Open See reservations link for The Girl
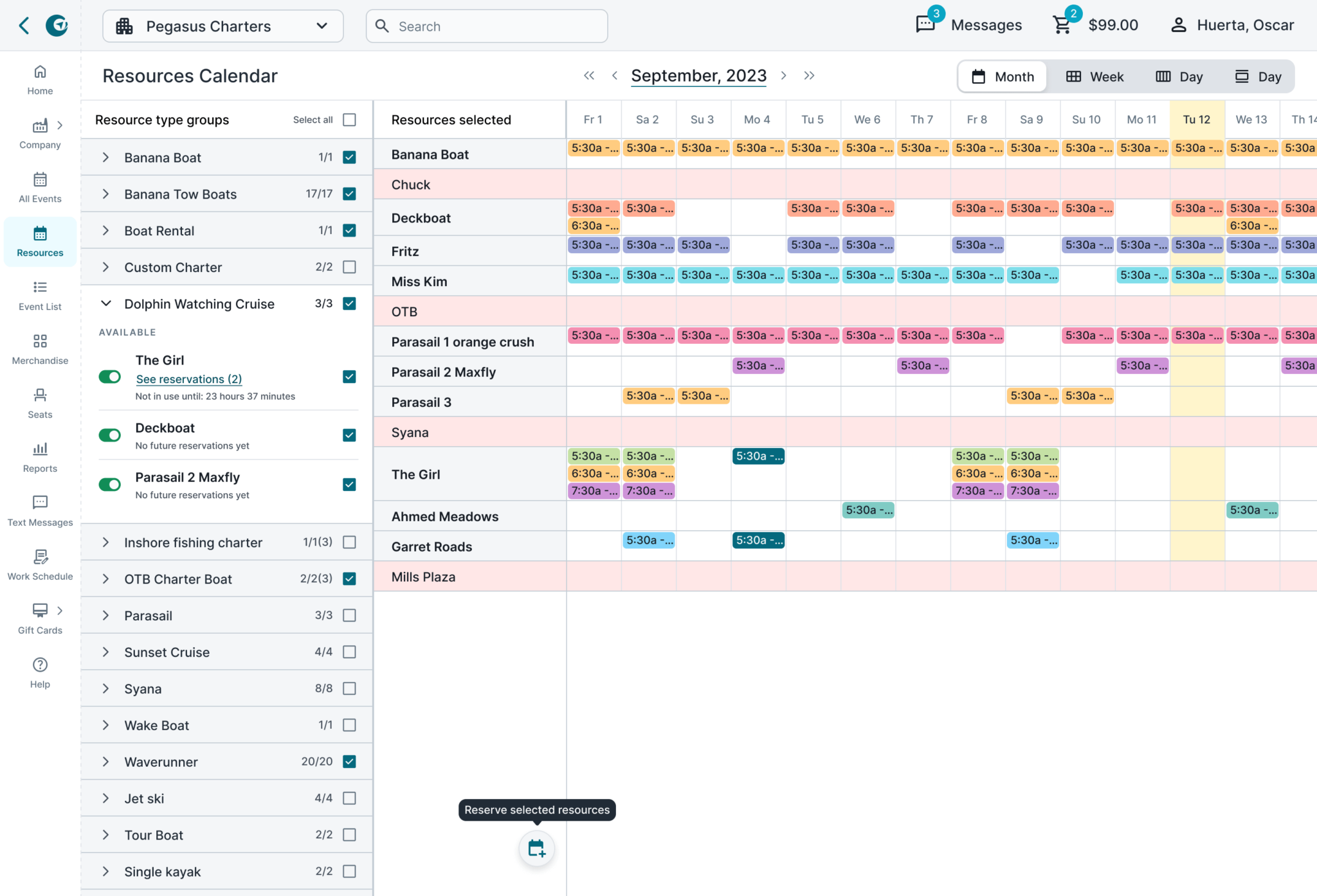The image size is (1317, 896). [188, 379]
